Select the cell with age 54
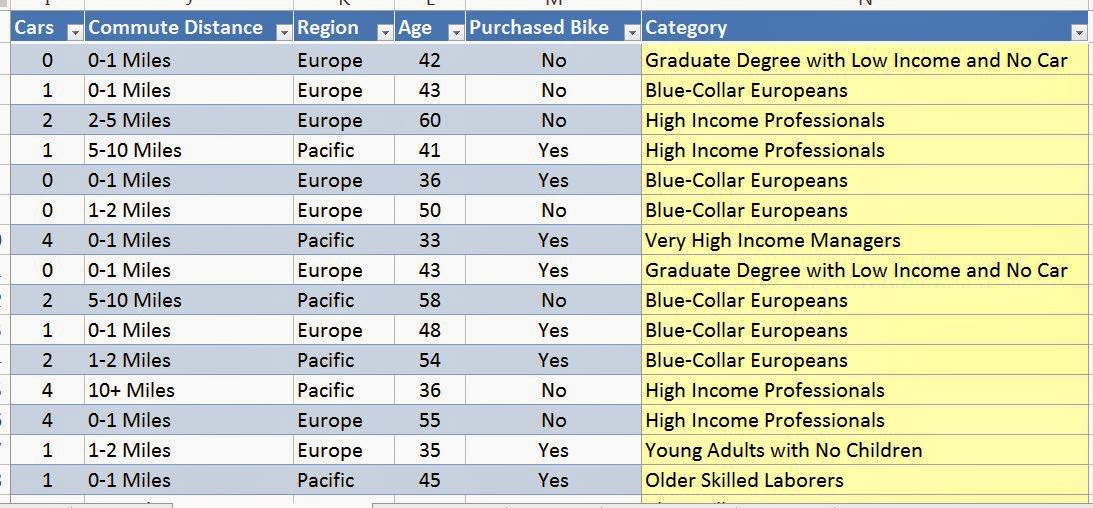The image size is (1093, 508). [x=430, y=360]
